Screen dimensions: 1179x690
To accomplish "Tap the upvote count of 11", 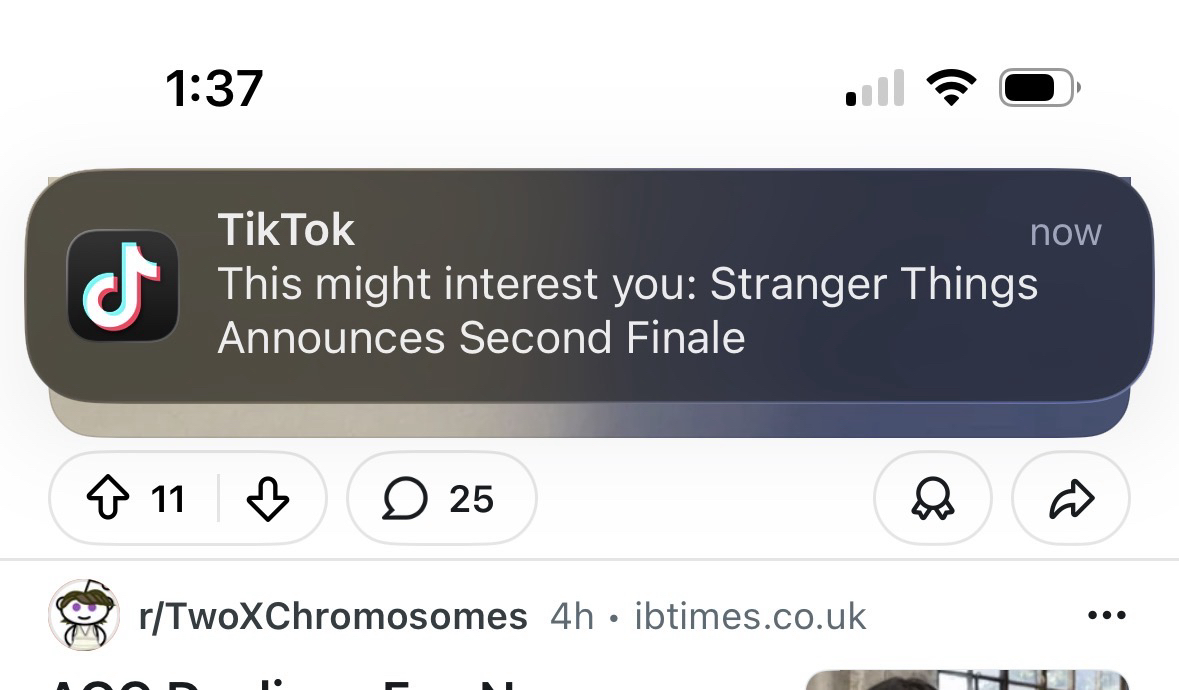I will pyautogui.click(x=168, y=498).
